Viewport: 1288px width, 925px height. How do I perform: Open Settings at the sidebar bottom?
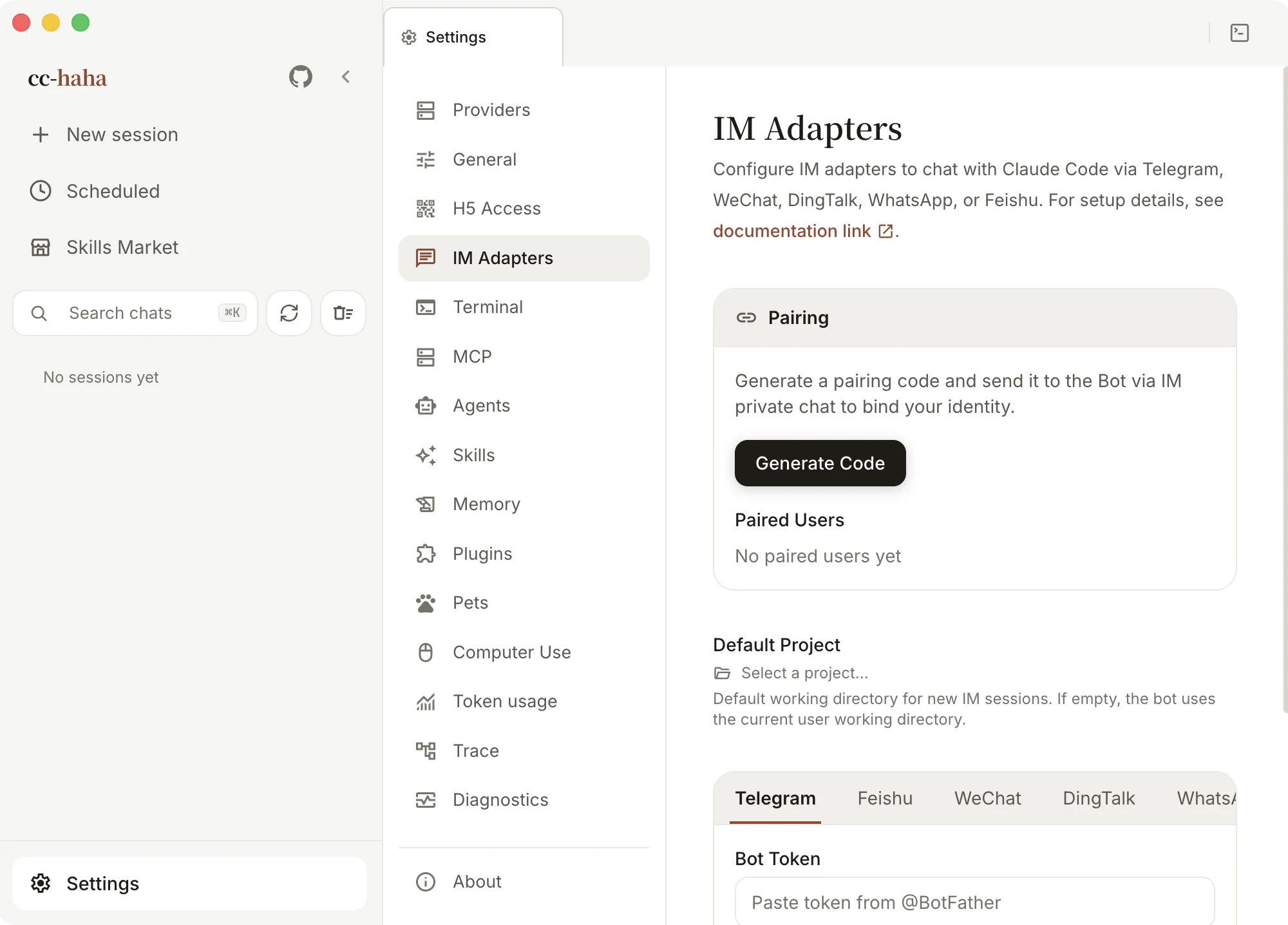(189, 883)
